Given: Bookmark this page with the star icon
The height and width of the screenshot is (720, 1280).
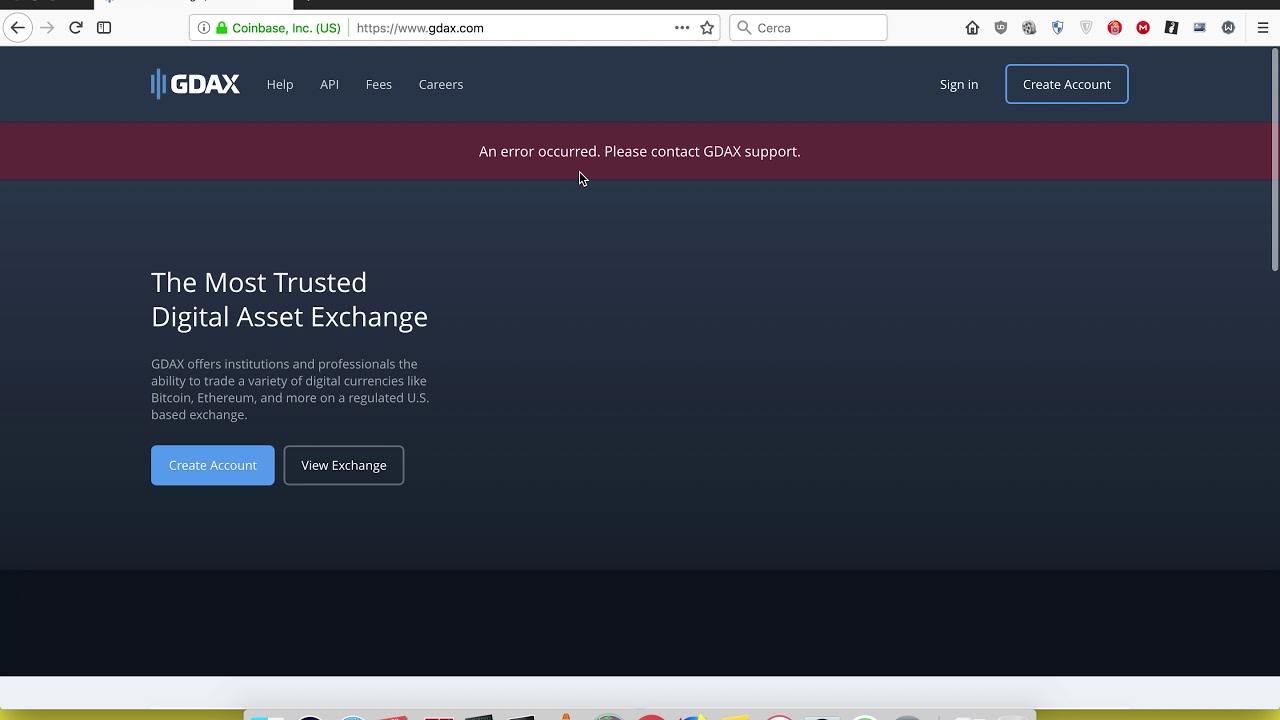Looking at the screenshot, I should tap(707, 28).
